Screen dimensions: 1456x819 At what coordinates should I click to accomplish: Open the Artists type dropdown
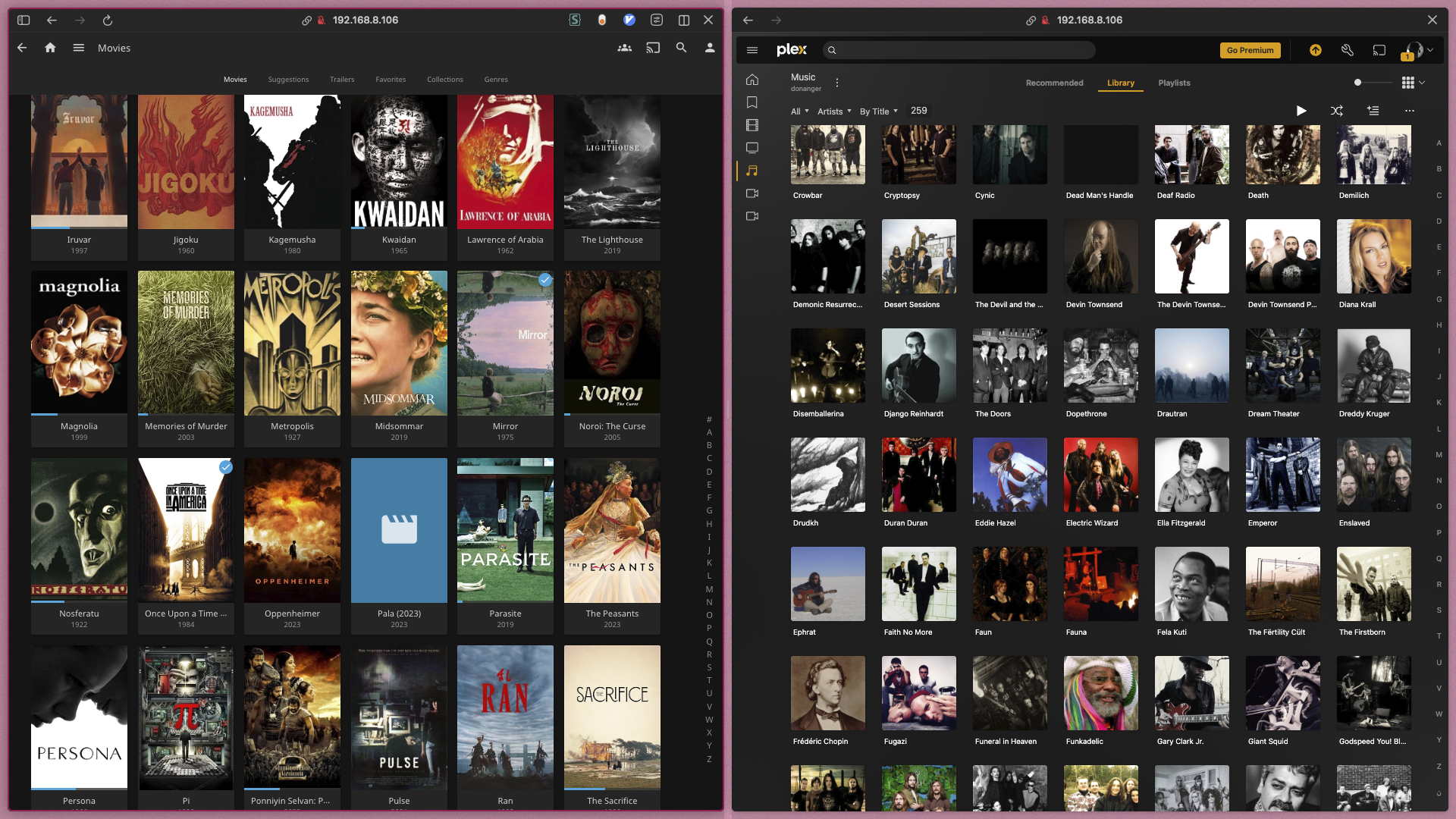[x=834, y=111]
